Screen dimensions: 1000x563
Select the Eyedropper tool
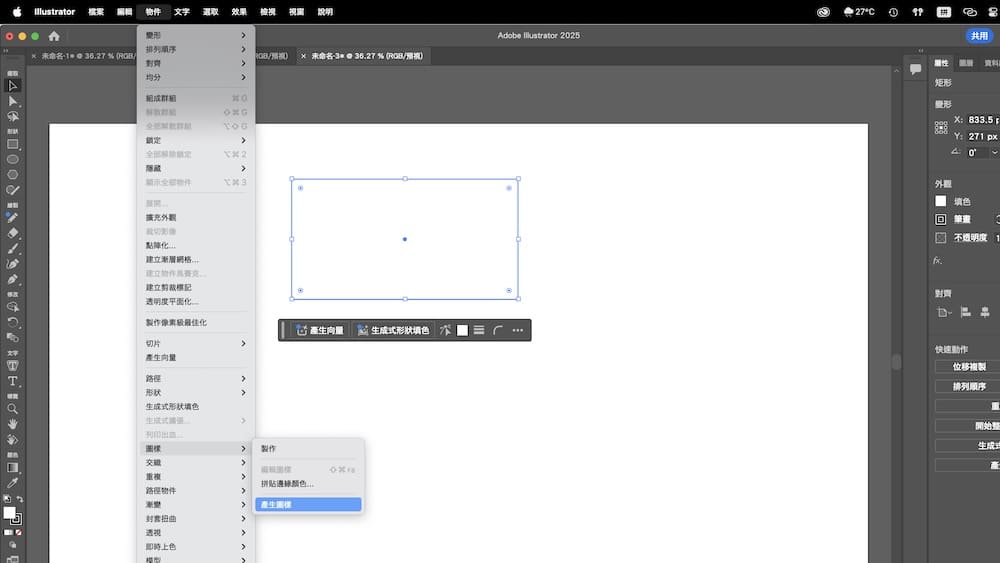(12, 483)
